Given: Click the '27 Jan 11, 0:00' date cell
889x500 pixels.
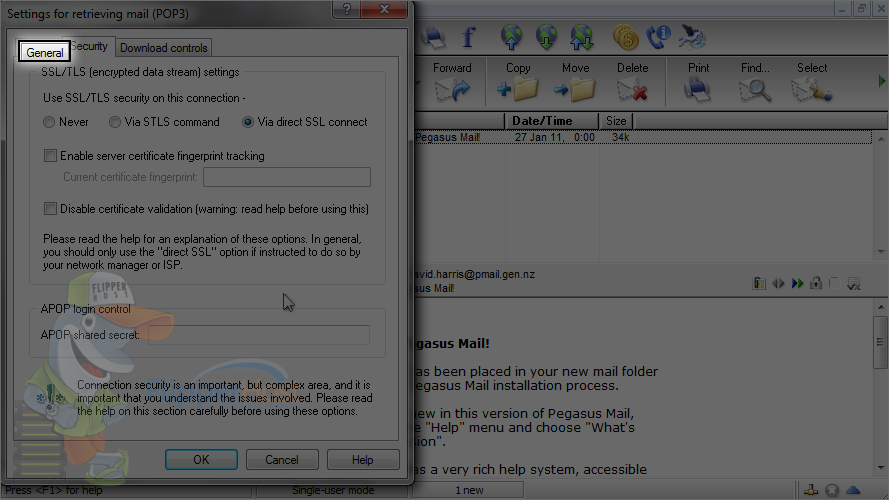Looking at the screenshot, I should tap(554, 137).
